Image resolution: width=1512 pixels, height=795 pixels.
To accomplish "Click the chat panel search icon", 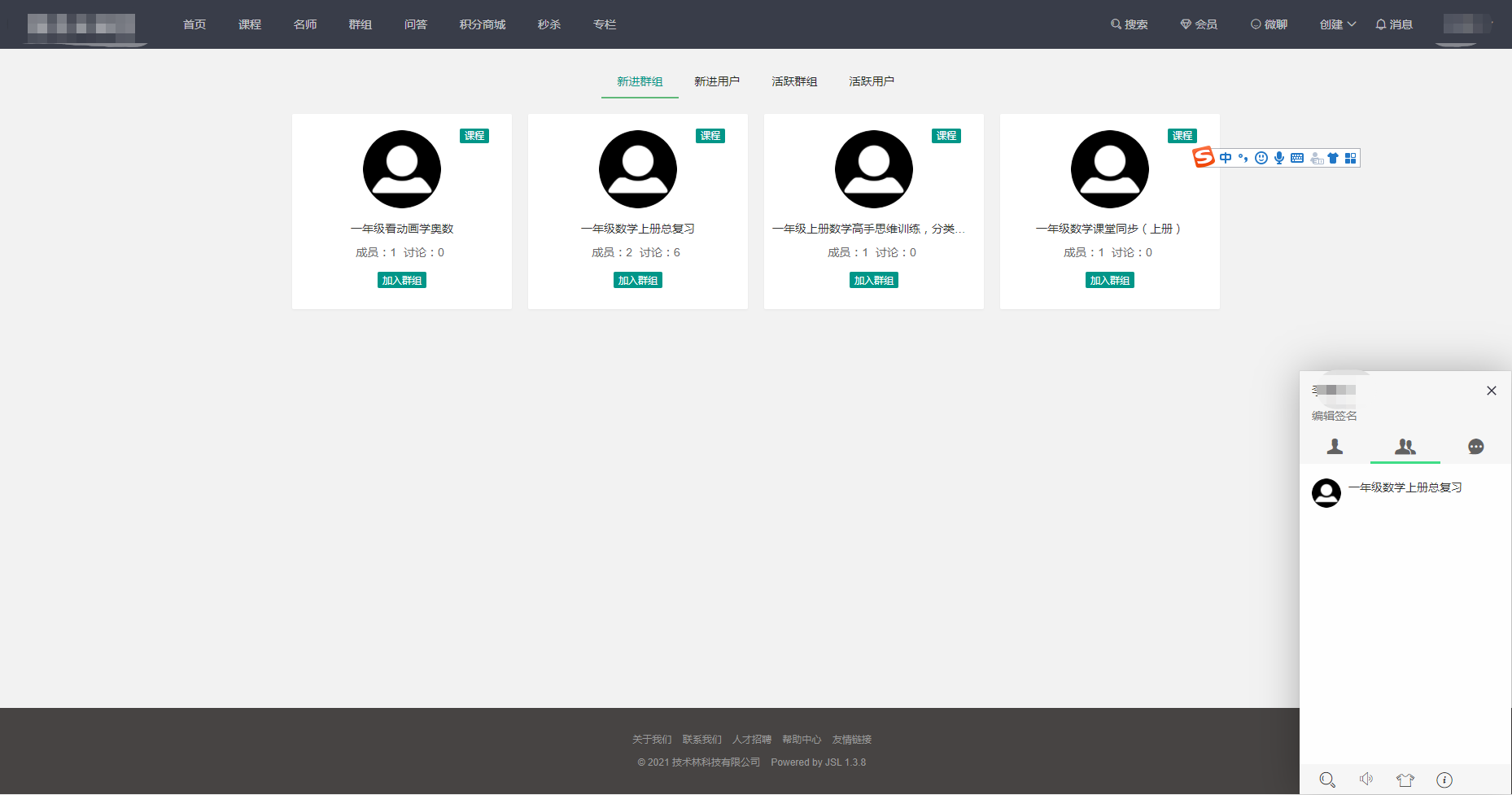I will point(1327,780).
